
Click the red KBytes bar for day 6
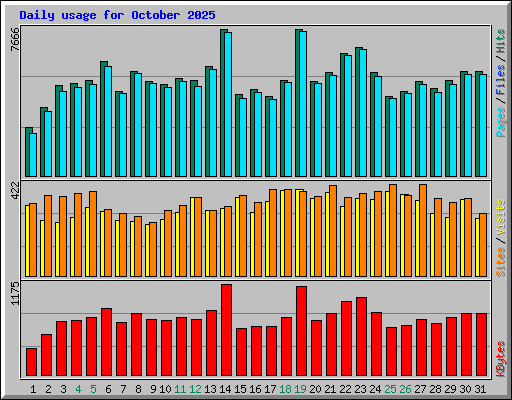point(106,342)
